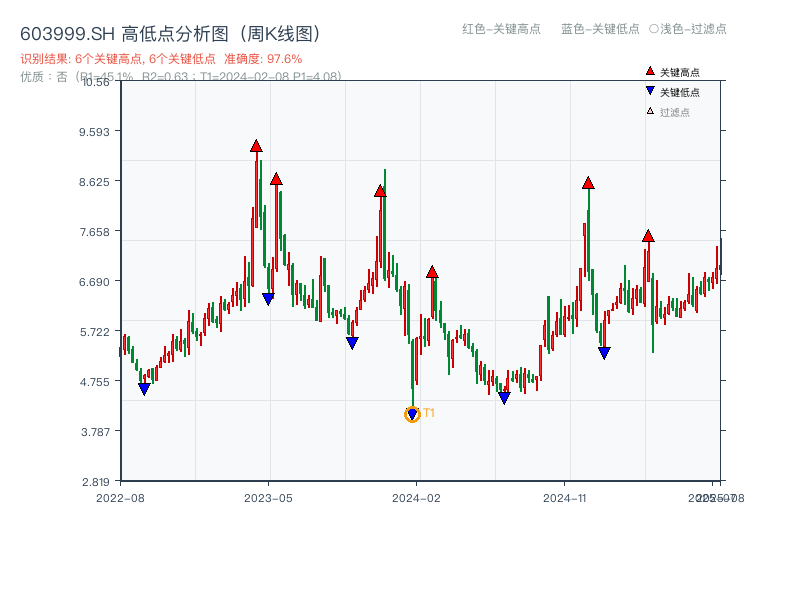Image resolution: width=800 pixels, height=600 pixels.
Task: Click the blue marker at the deepest trough
Action: tap(413, 413)
